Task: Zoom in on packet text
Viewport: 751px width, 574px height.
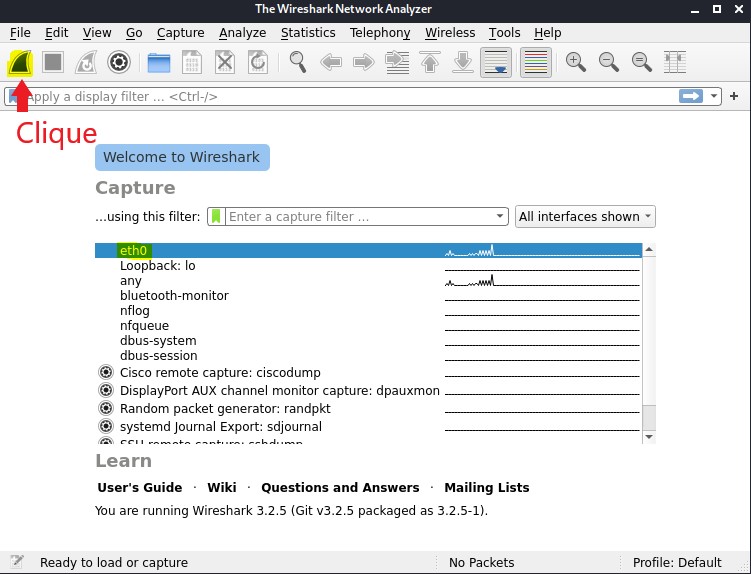Action: click(x=576, y=63)
